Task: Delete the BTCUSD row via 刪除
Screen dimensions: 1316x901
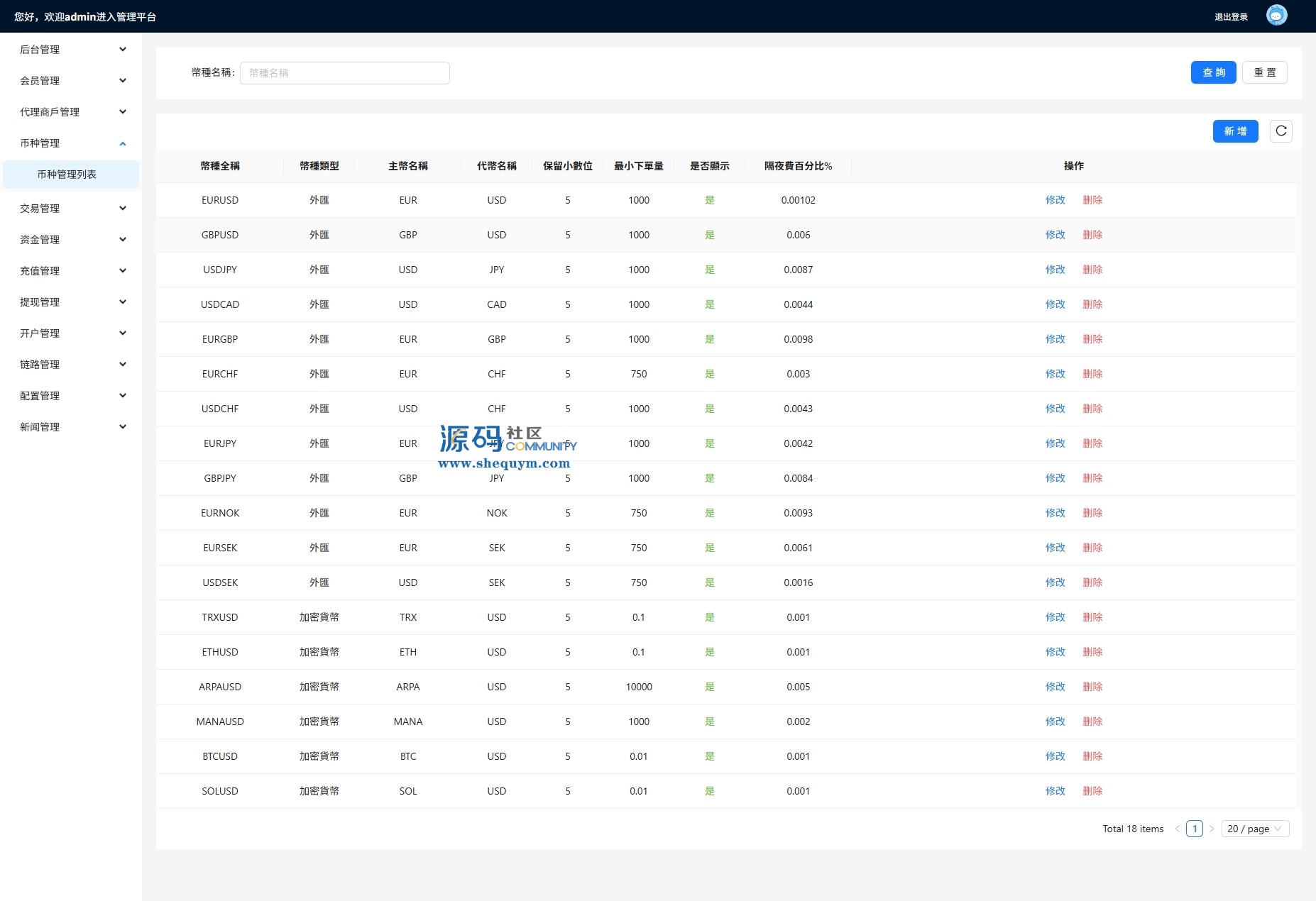Action: click(1092, 756)
